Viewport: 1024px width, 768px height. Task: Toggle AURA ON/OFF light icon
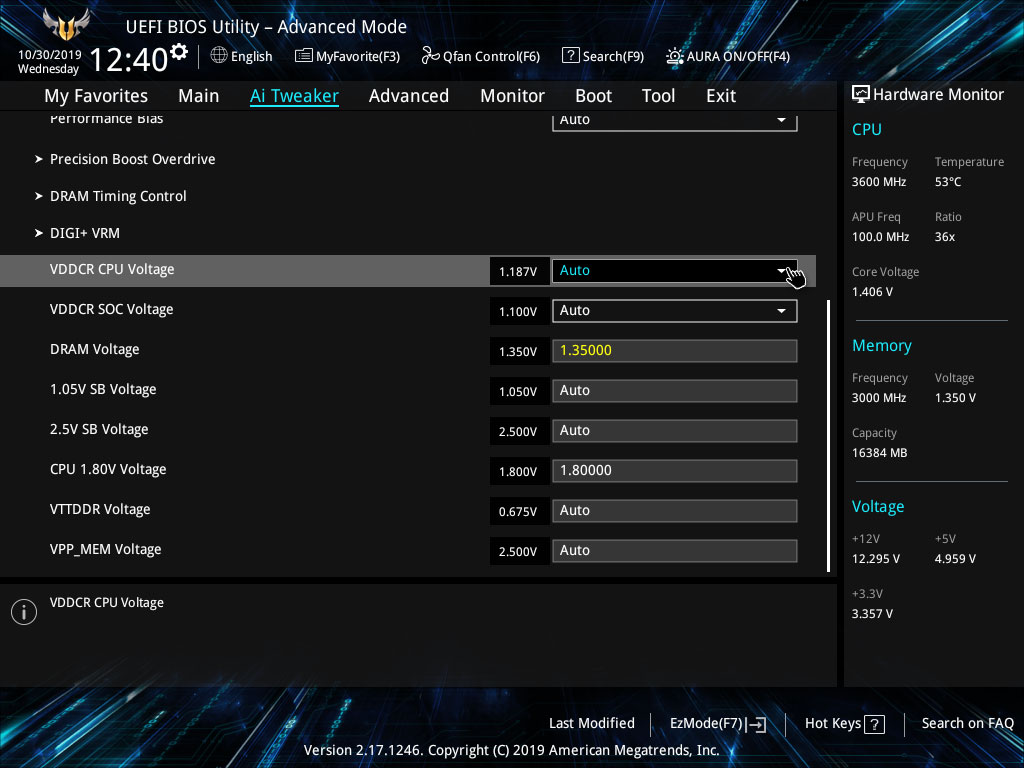pyautogui.click(x=675, y=56)
